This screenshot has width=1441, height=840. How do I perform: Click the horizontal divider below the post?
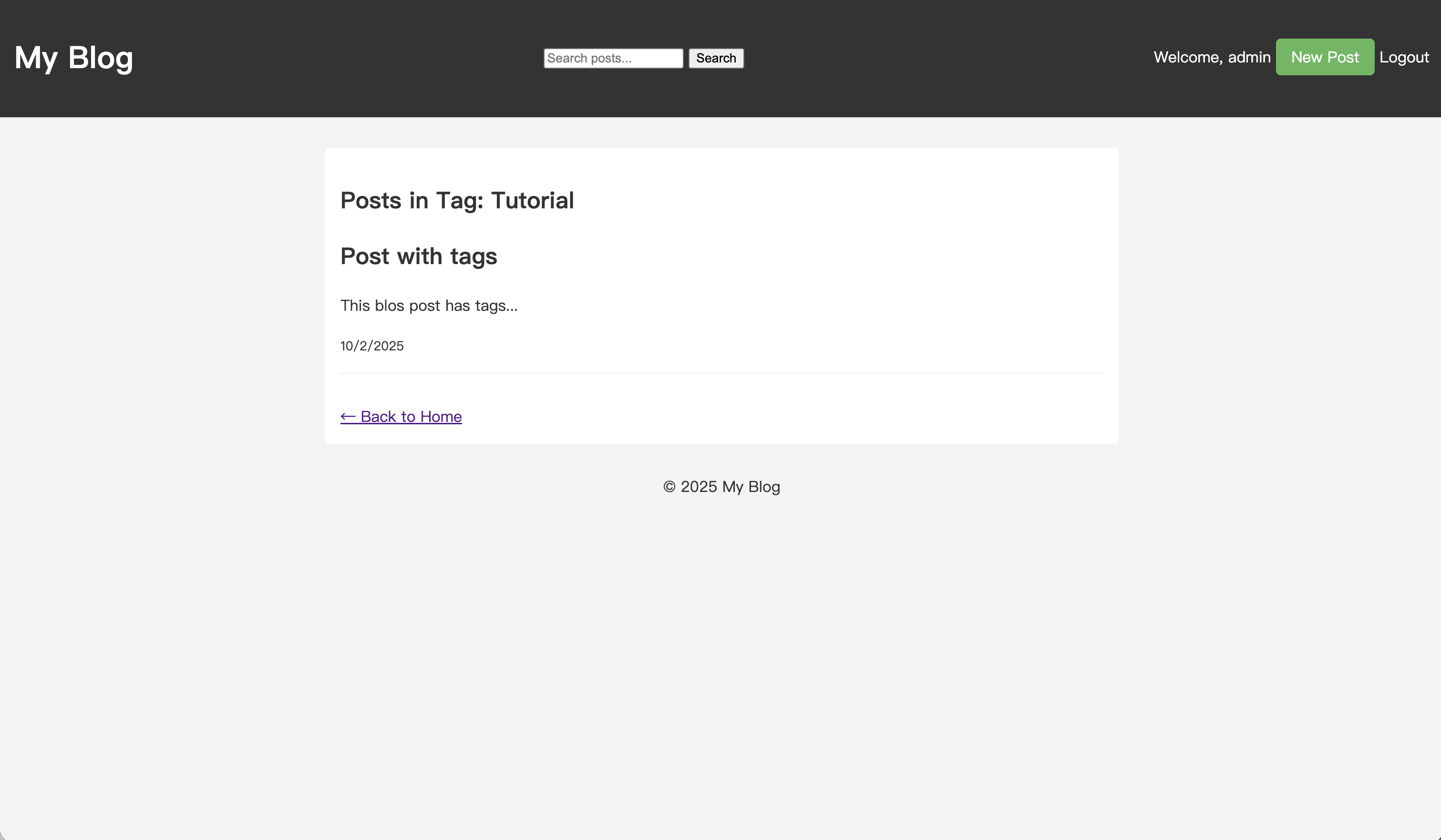point(721,373)
